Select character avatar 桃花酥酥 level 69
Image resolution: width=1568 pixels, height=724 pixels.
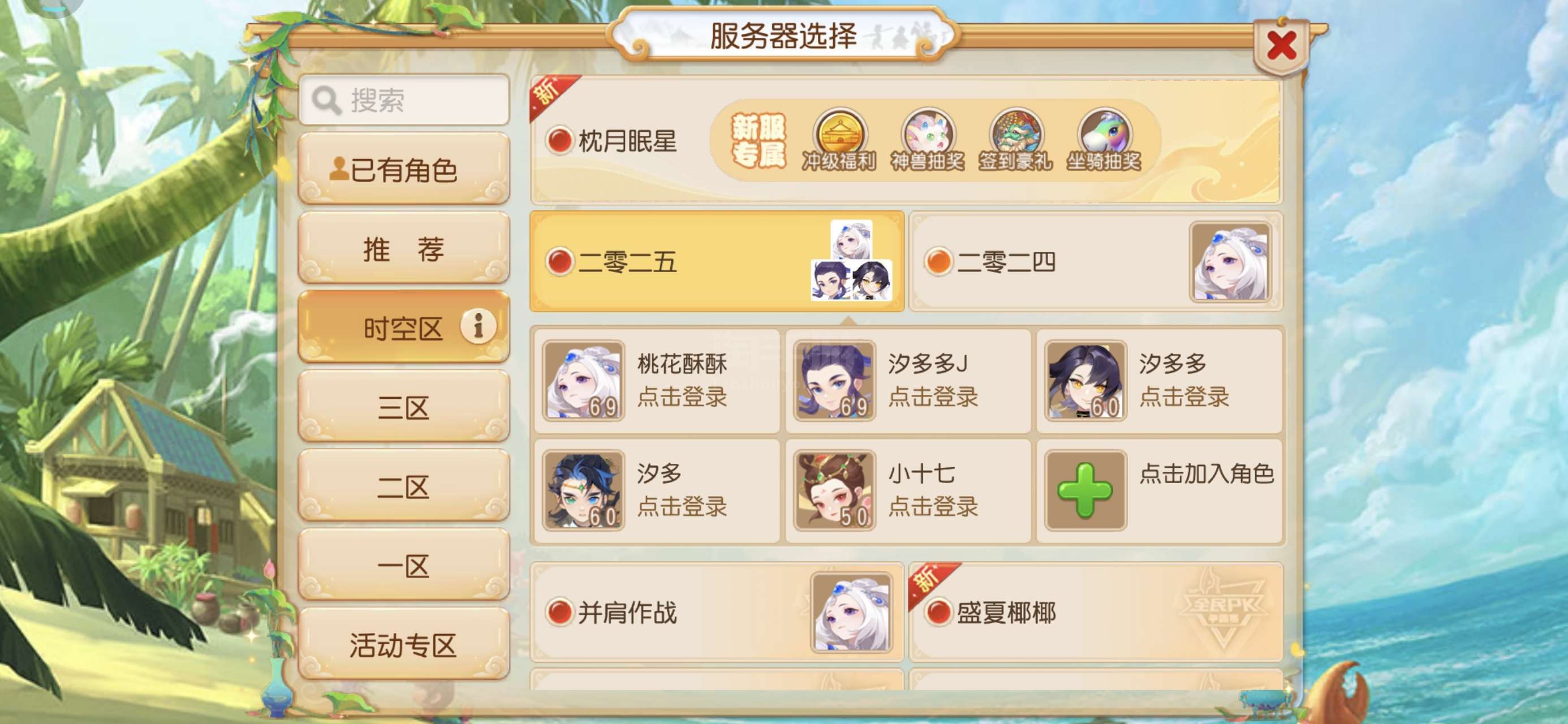click(x=584, y=381)
